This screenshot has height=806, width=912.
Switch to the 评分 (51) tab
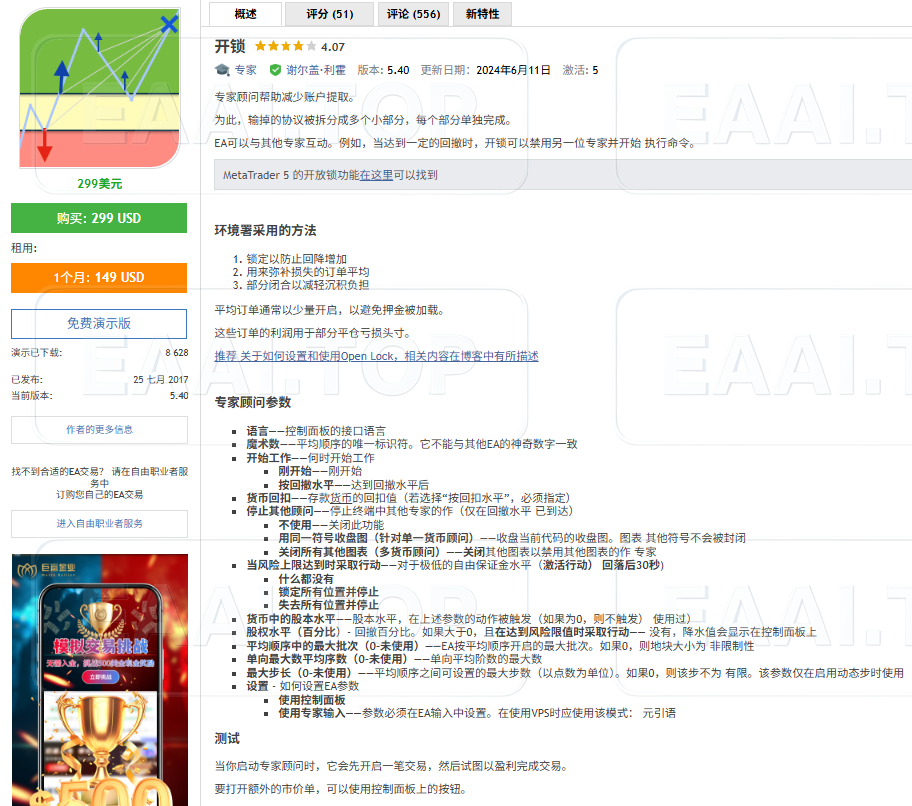[x=328, y=14]
